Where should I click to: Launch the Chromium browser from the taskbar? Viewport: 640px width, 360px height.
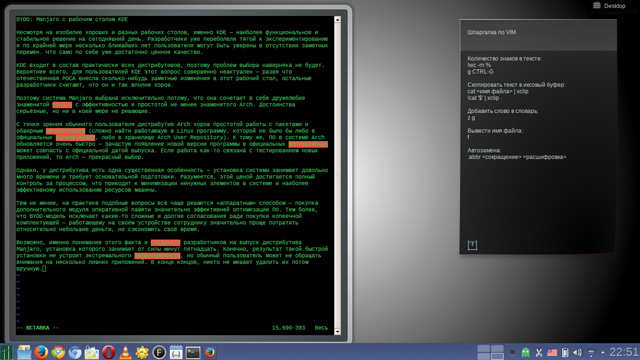click(75, 352)
